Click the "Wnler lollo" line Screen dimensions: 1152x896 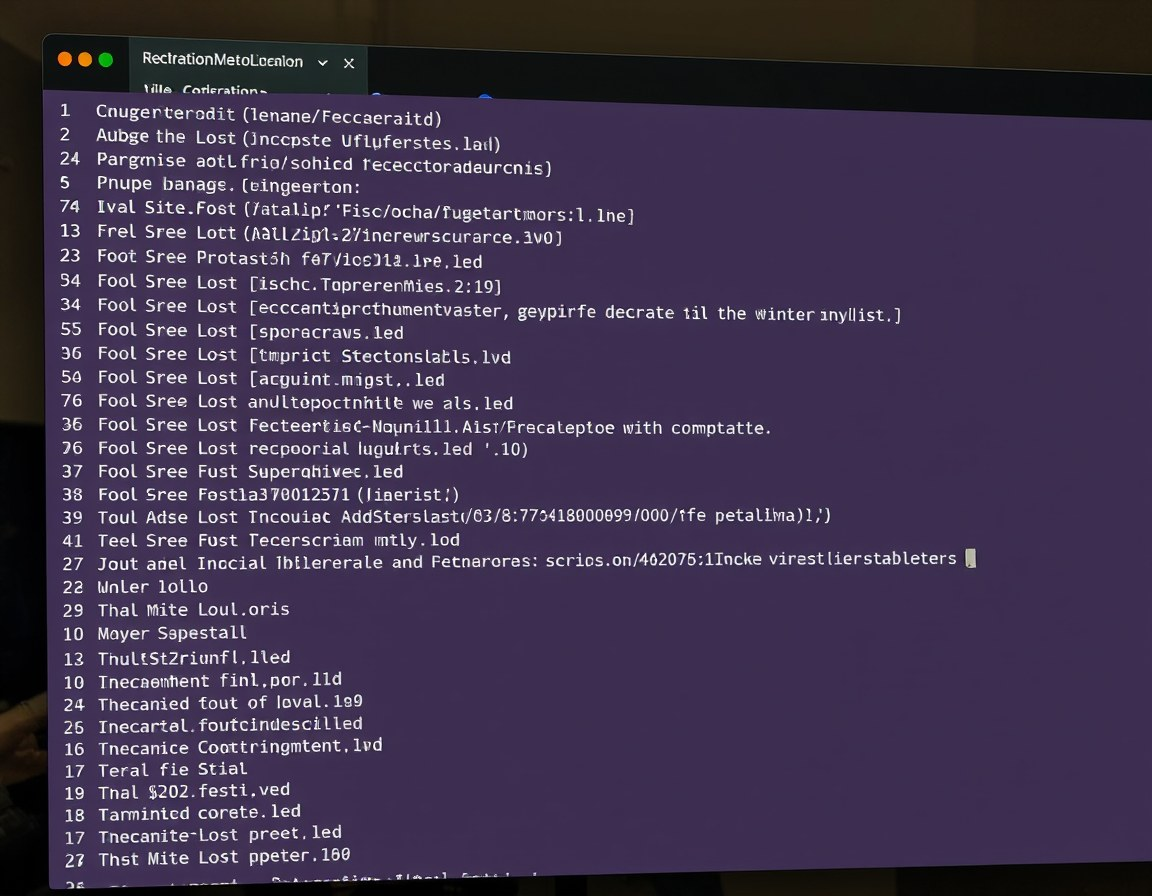point(153,586)
